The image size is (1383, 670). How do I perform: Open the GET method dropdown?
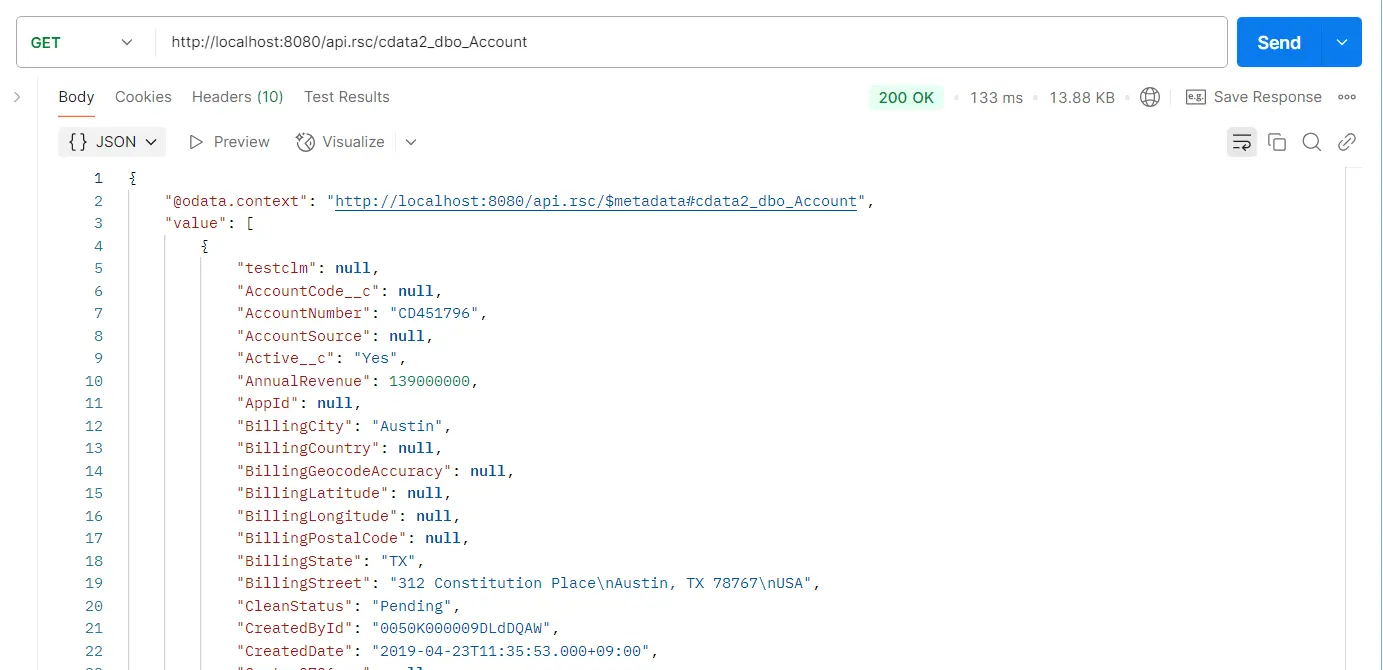(82, 42)
